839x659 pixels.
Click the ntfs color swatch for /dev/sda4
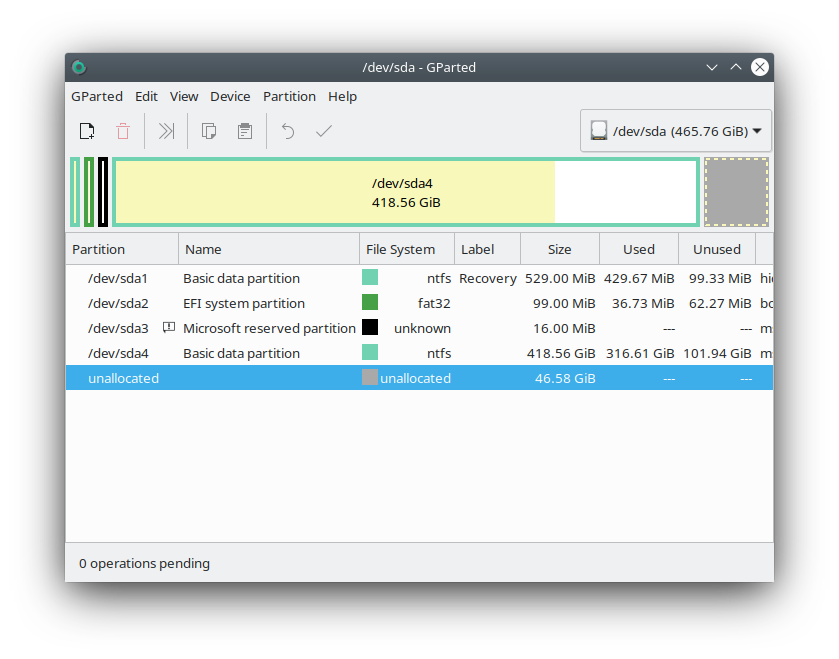(x=370, y=353)
